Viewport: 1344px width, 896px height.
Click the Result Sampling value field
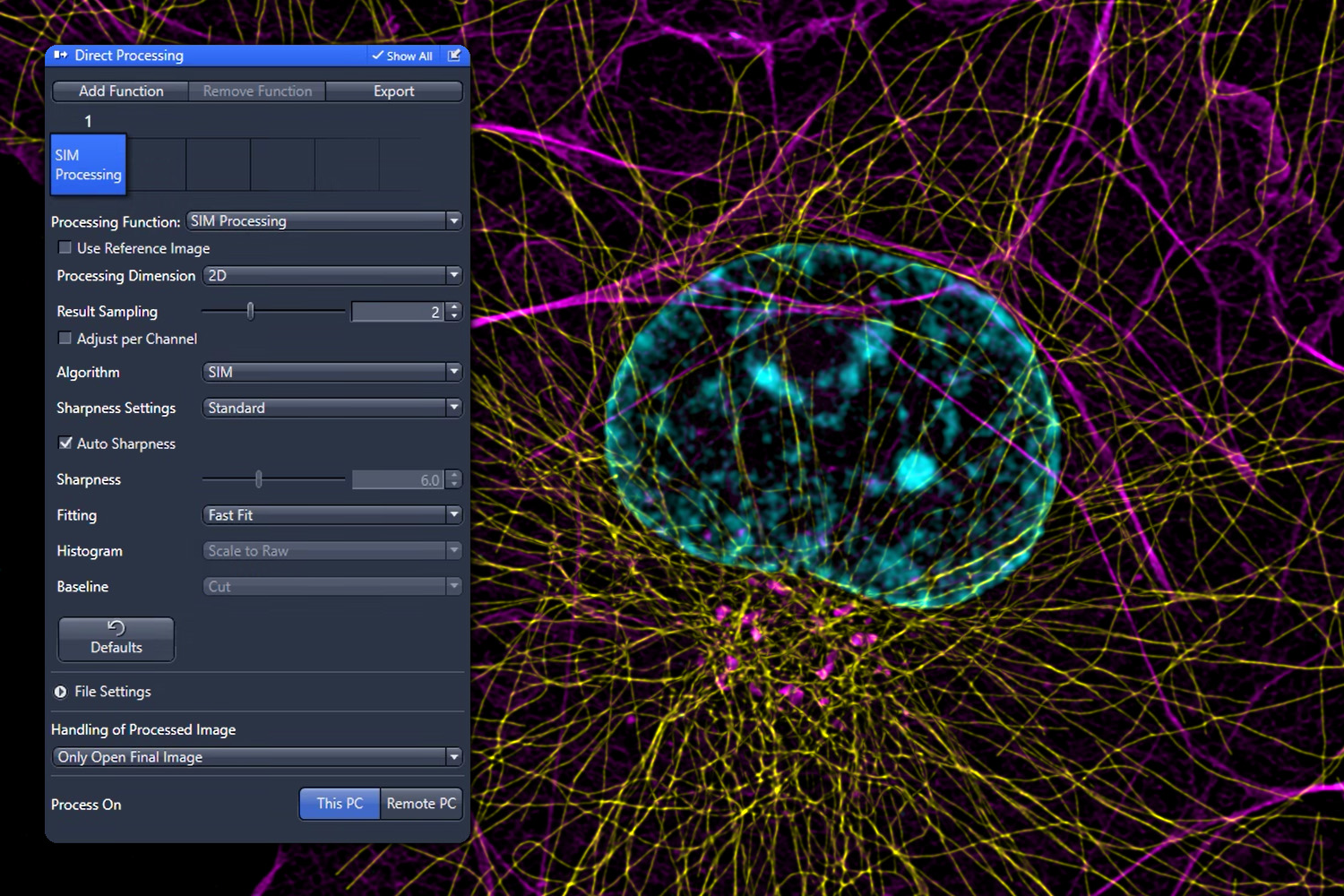coord(399,312)
